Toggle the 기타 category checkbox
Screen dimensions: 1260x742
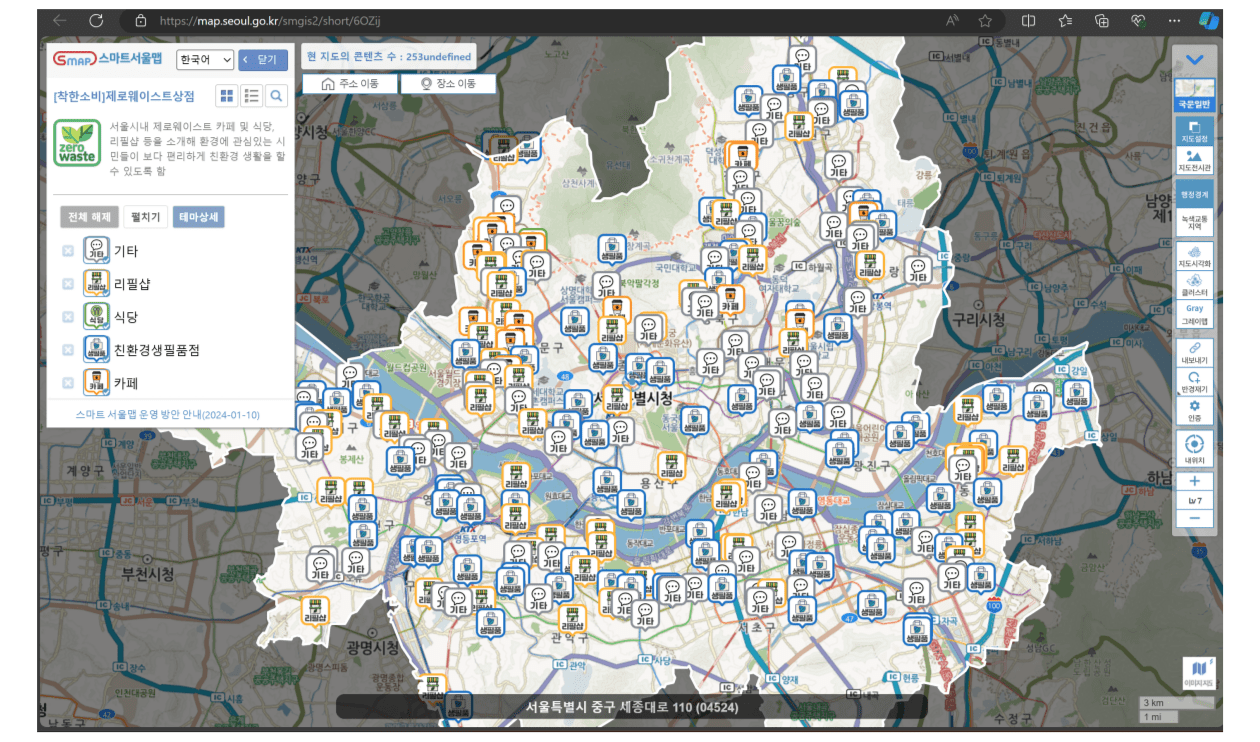[68, 251]
